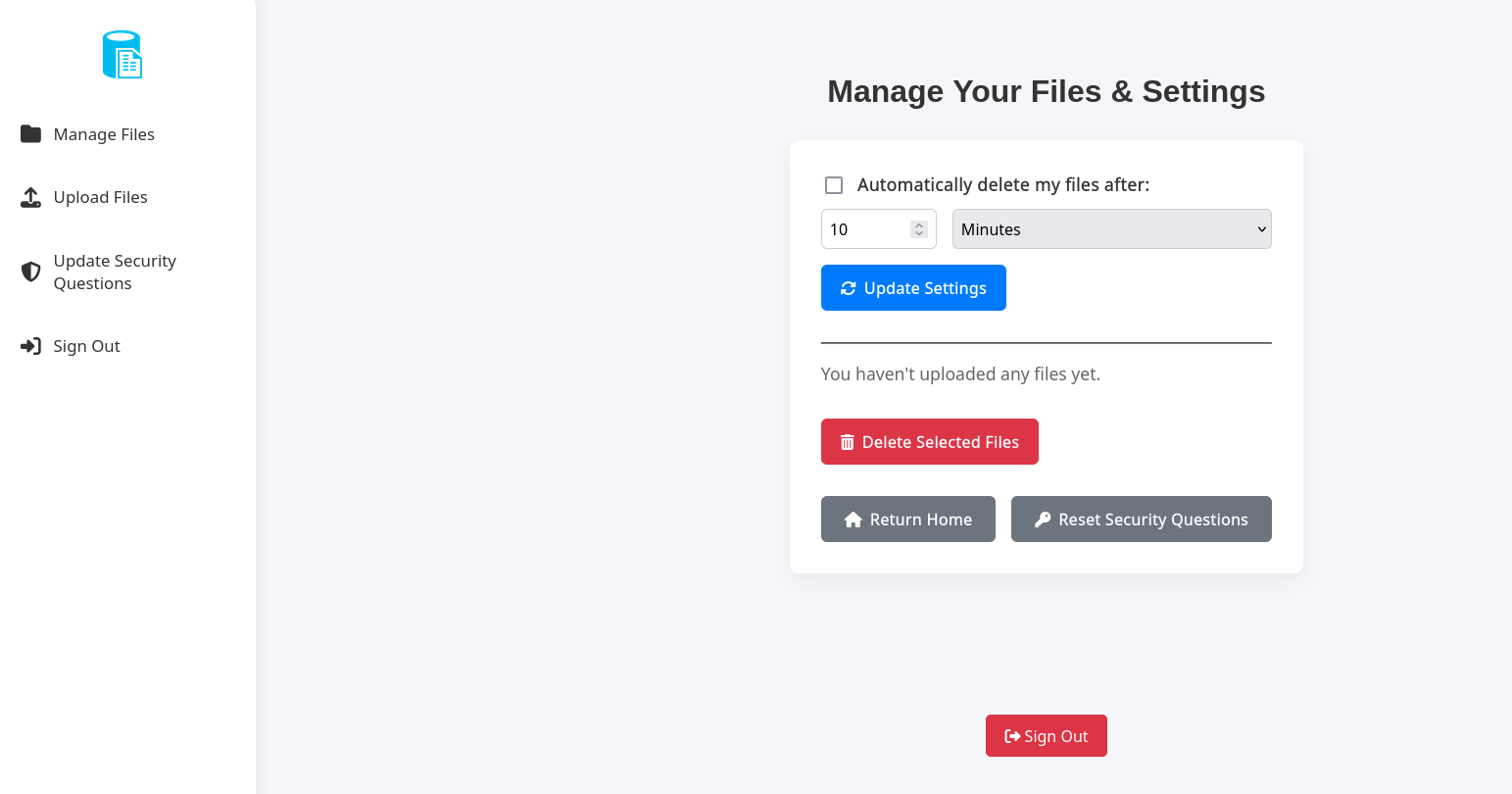
Task: Click the folder icon beside Manage Files
Action: (x=31, y=134)
